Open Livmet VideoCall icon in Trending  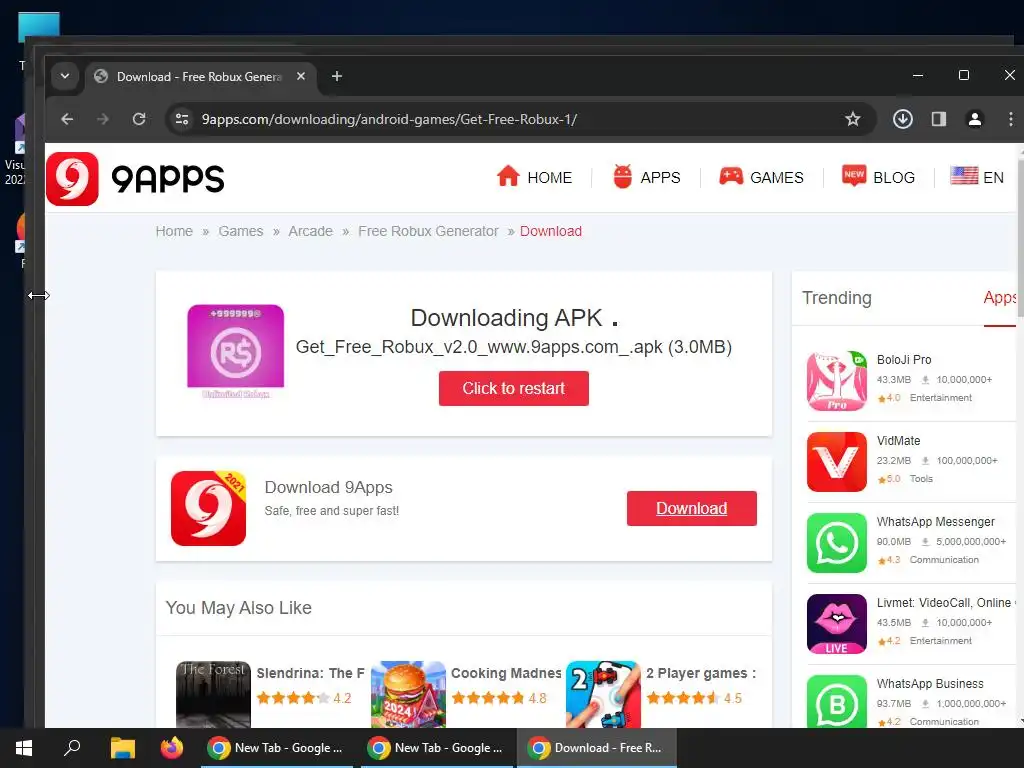coord(837,624)
